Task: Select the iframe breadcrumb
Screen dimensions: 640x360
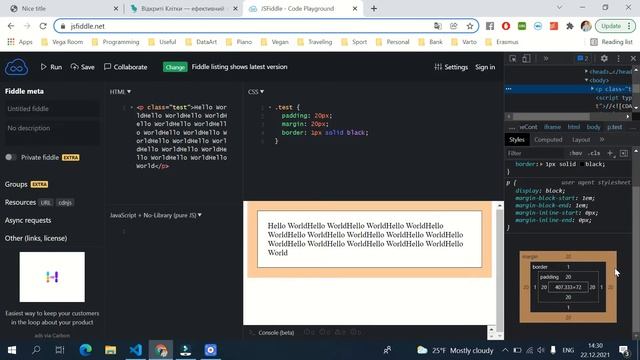Action: pyautogui.click(x=552, y=127)
